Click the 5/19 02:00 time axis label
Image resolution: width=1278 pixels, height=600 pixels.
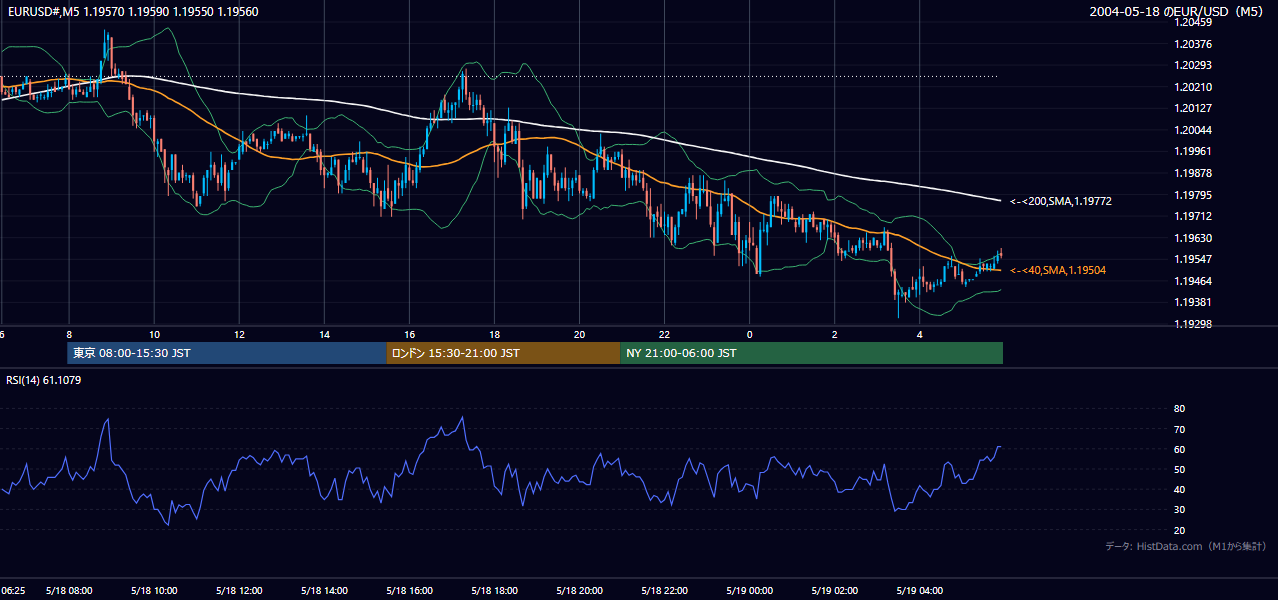click(834, 591)
